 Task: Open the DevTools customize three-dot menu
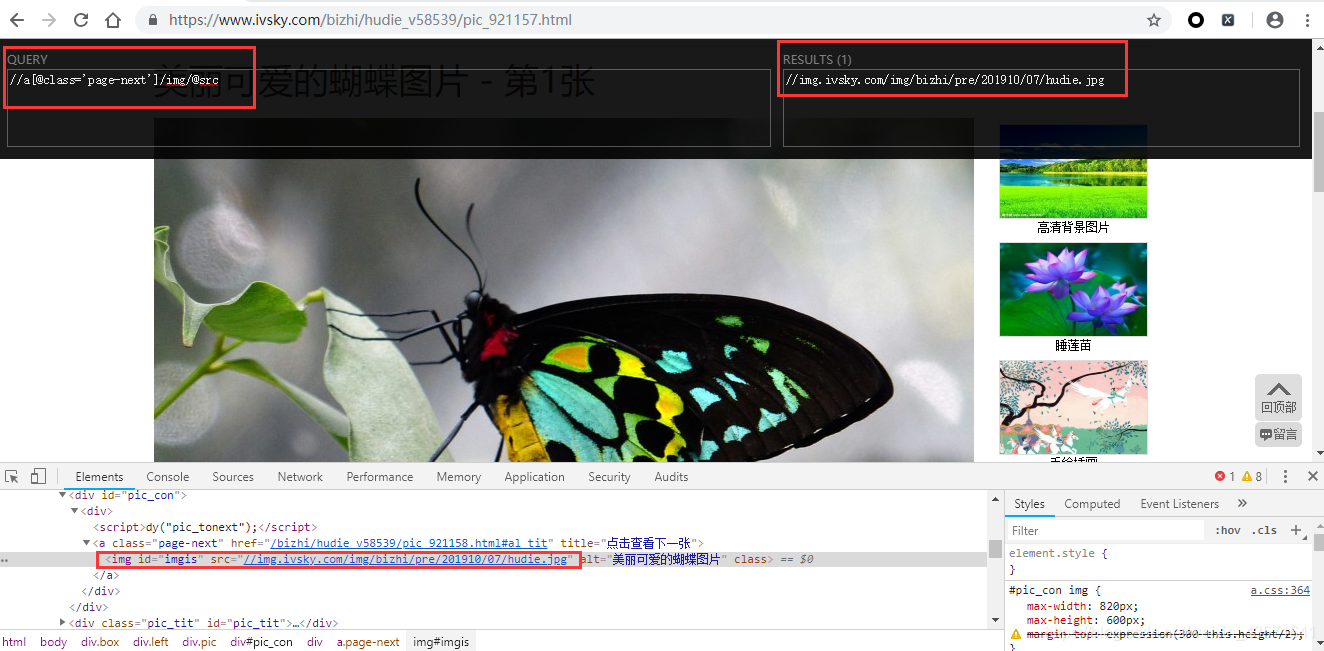click(1286, 477)
